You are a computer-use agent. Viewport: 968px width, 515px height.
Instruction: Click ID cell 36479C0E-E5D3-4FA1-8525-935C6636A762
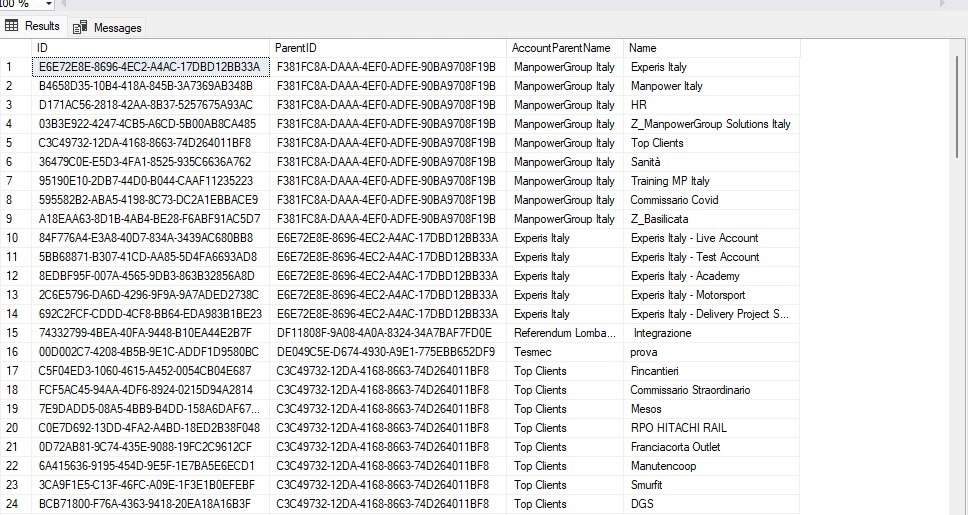coord(150,162)
